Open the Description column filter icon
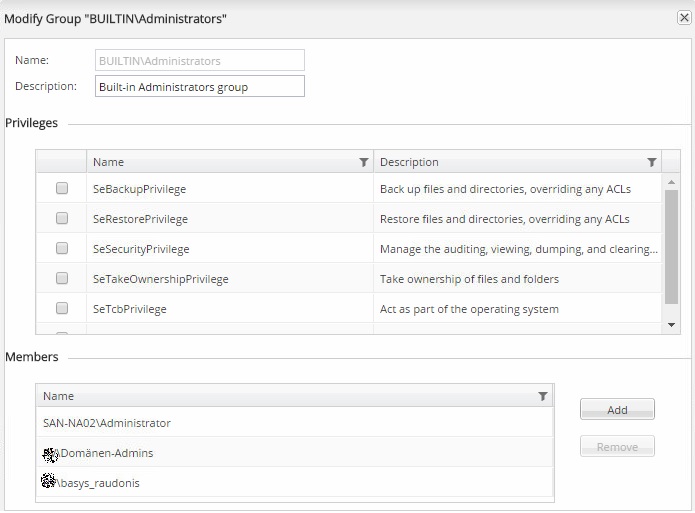This screenshot has height=513, width=695. (652, 162)
